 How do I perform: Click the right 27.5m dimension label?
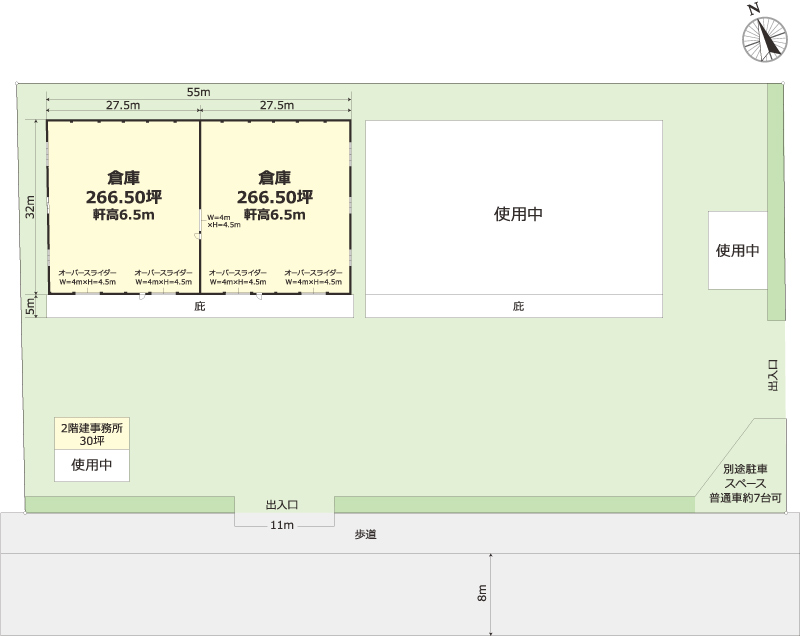(x=276, y=105)
